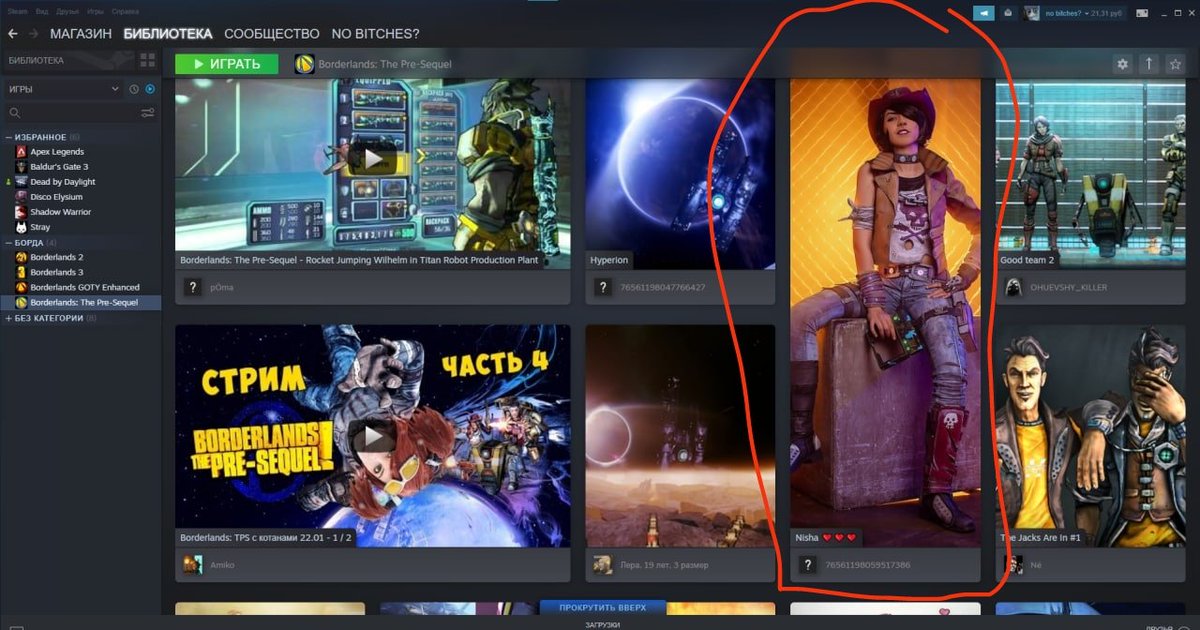1200x630 pixels.
Task: Open the Друзья menu
Action: (x=69, y=12)
